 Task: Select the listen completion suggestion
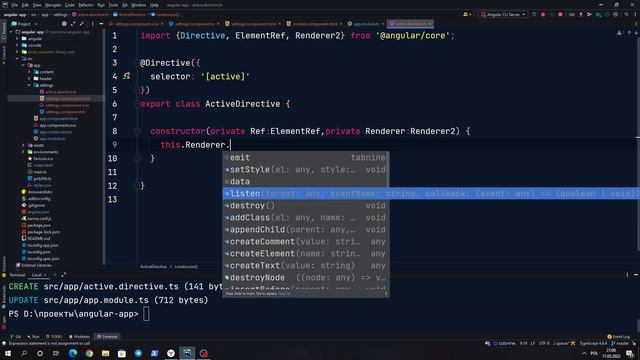tap(431, 193)
